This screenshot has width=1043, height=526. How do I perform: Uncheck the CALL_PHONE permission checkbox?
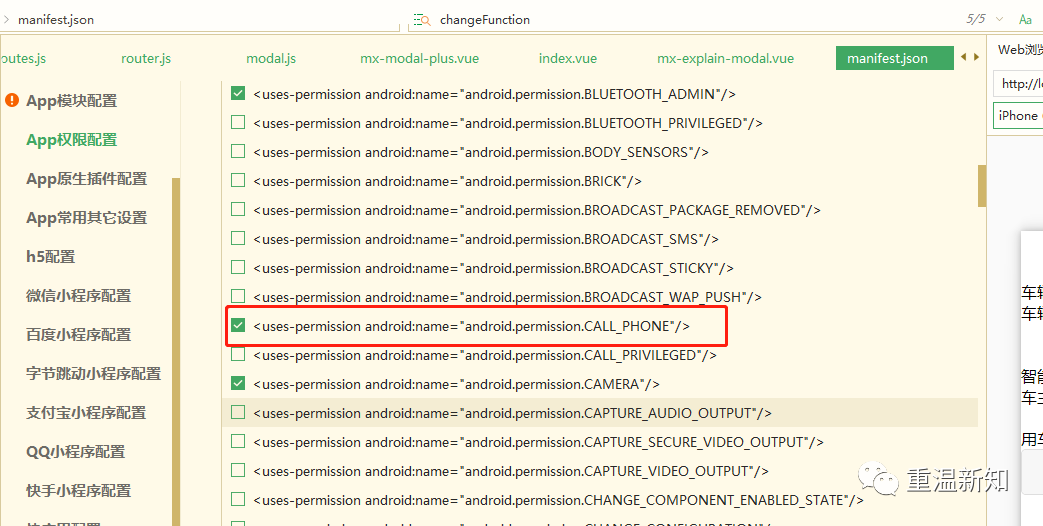pyautogui.click(x=237, y=325)
